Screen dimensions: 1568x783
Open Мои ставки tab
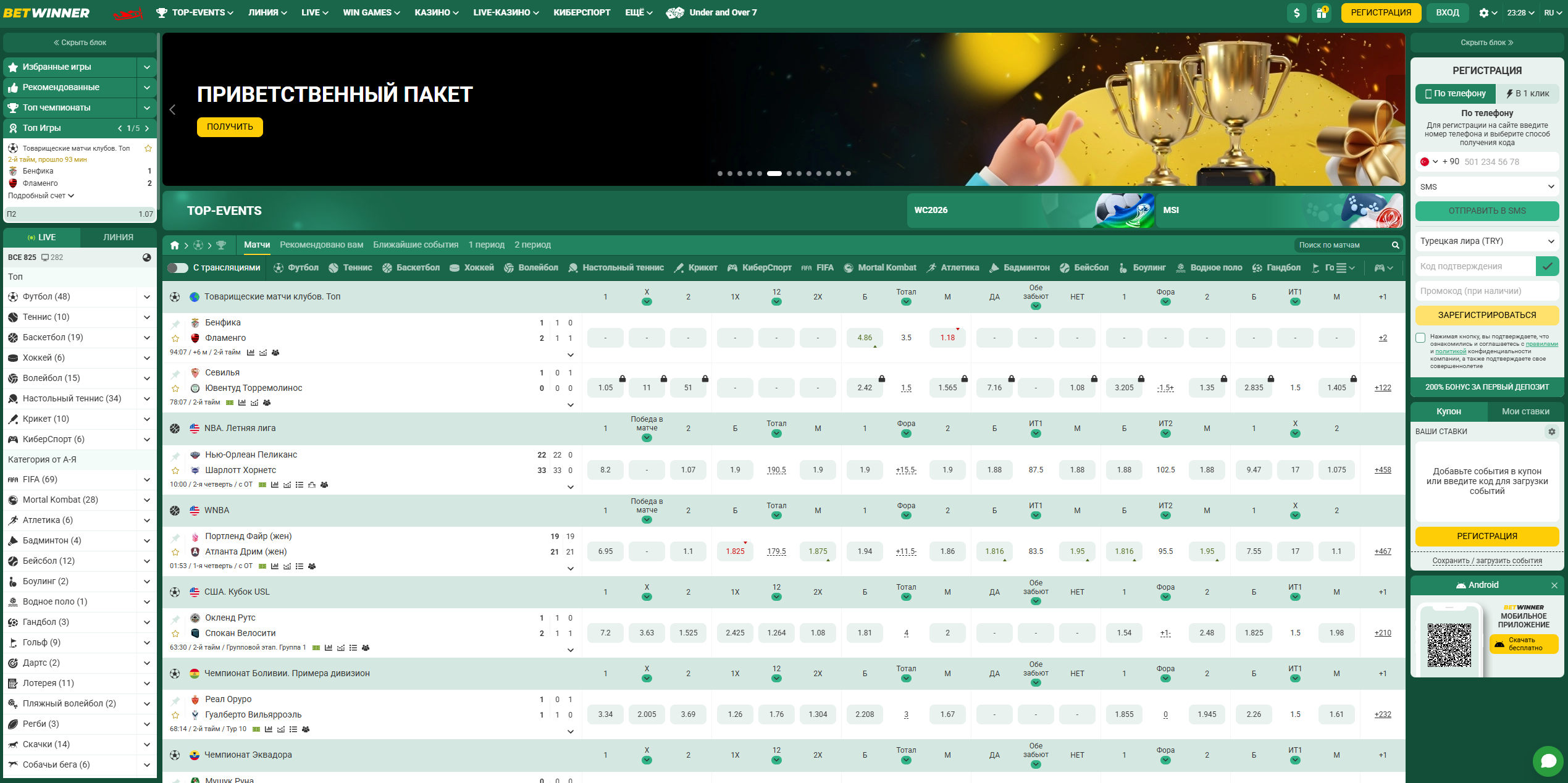point(1525,411)
